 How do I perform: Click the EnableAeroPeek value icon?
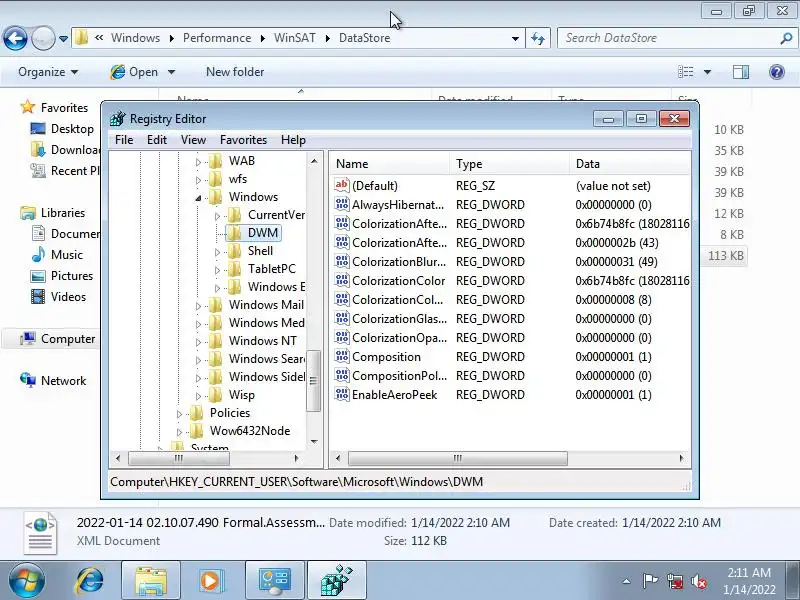pyautogui.click(x=342, y=394)
